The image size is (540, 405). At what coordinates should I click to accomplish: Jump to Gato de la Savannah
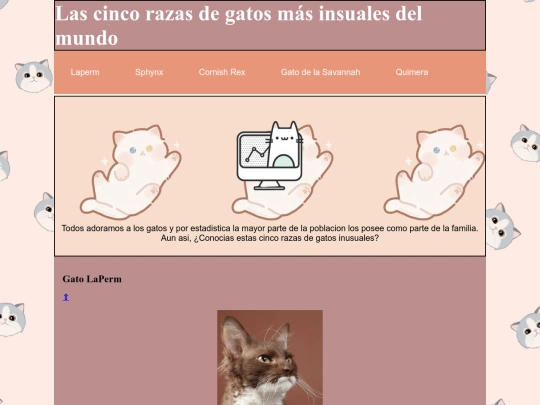tap(320, 72)
